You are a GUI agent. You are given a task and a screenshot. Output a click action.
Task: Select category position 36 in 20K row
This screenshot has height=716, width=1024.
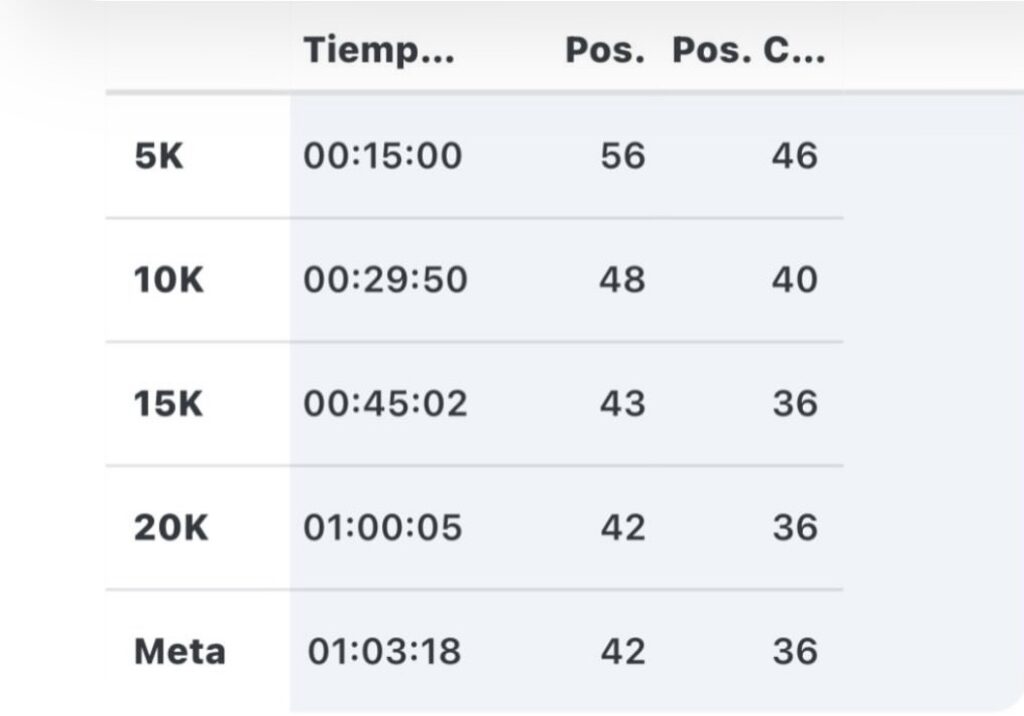pos(795,528)
